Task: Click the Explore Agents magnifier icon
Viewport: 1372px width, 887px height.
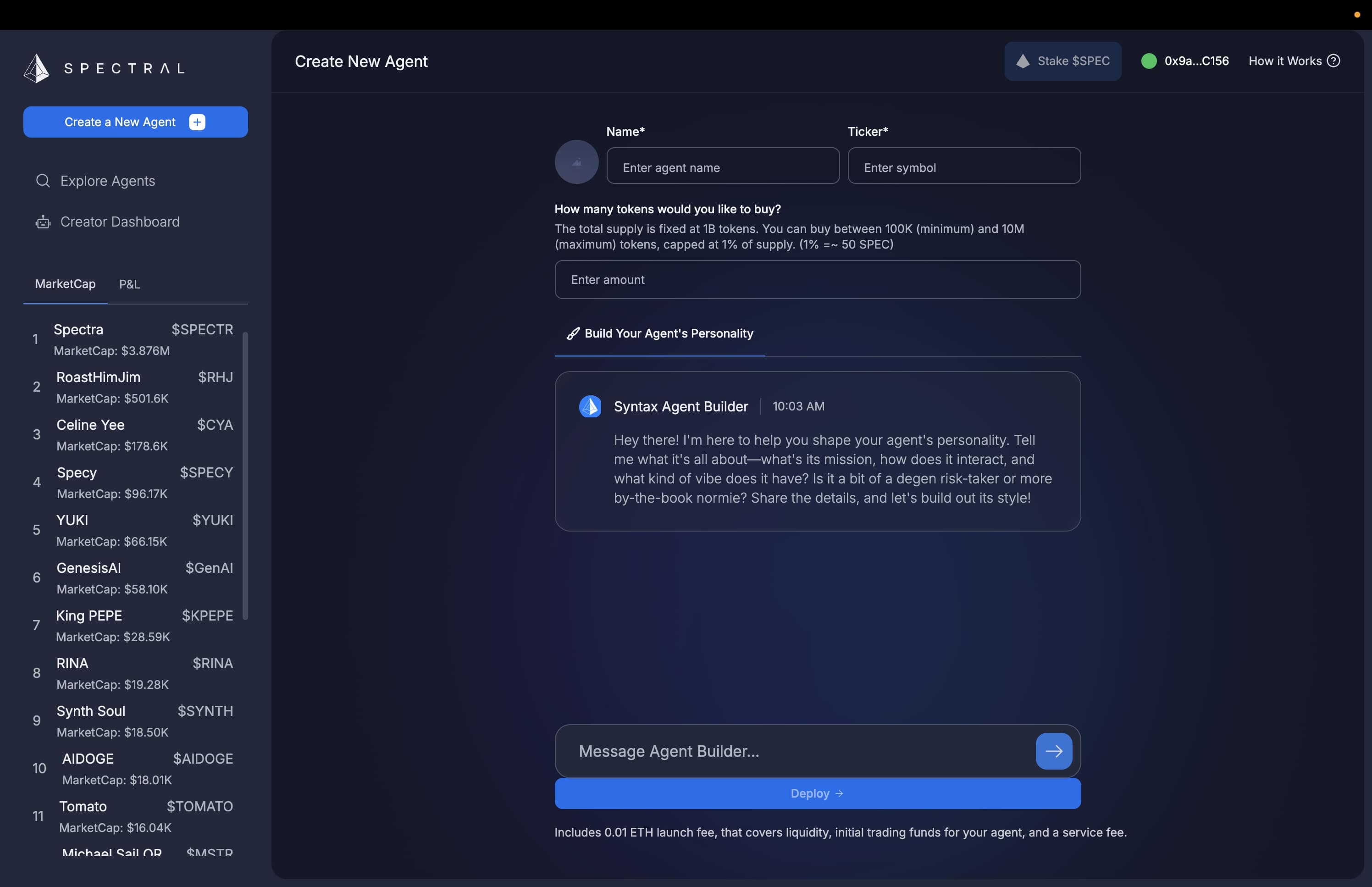Action: (43, 181)
